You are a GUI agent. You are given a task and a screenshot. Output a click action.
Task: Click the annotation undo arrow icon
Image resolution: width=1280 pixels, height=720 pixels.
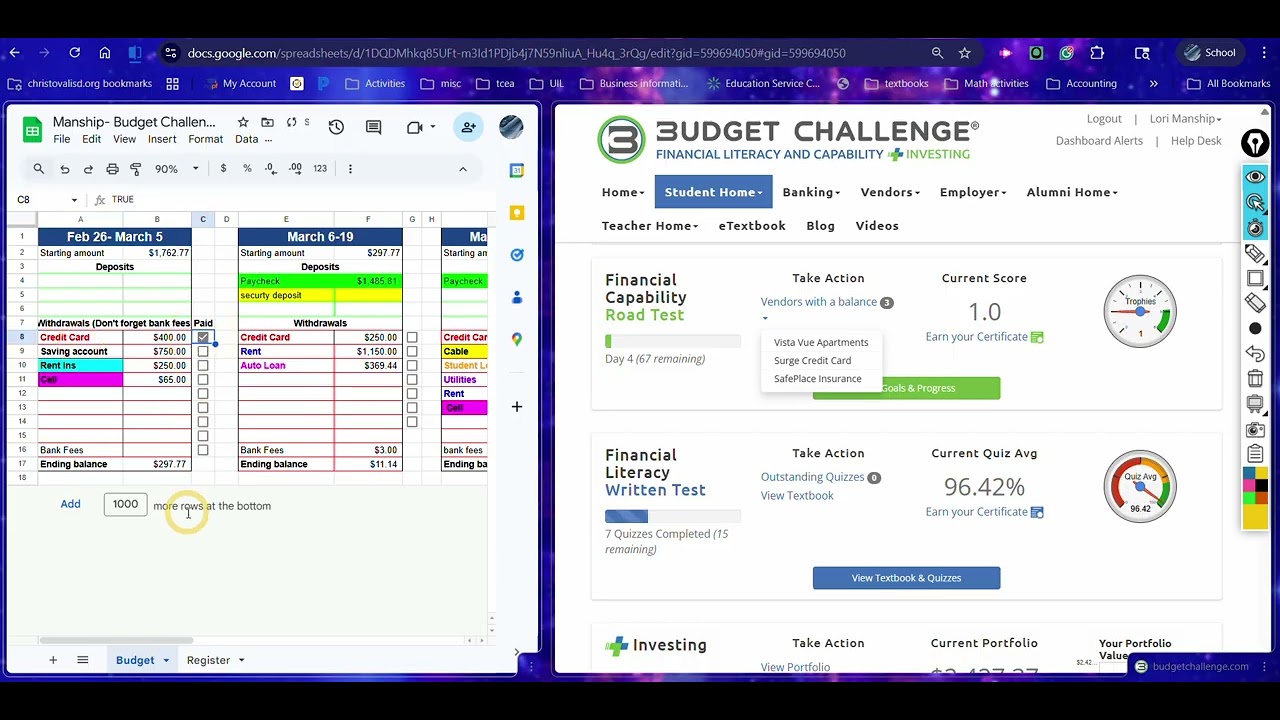click(x=1255, y=353)
